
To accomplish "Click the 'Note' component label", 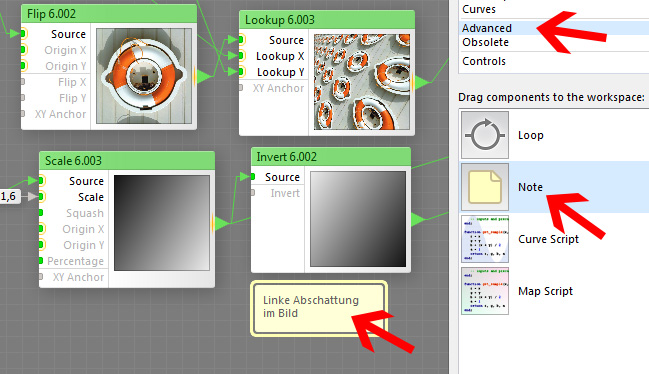I will (x=530, y=187).
